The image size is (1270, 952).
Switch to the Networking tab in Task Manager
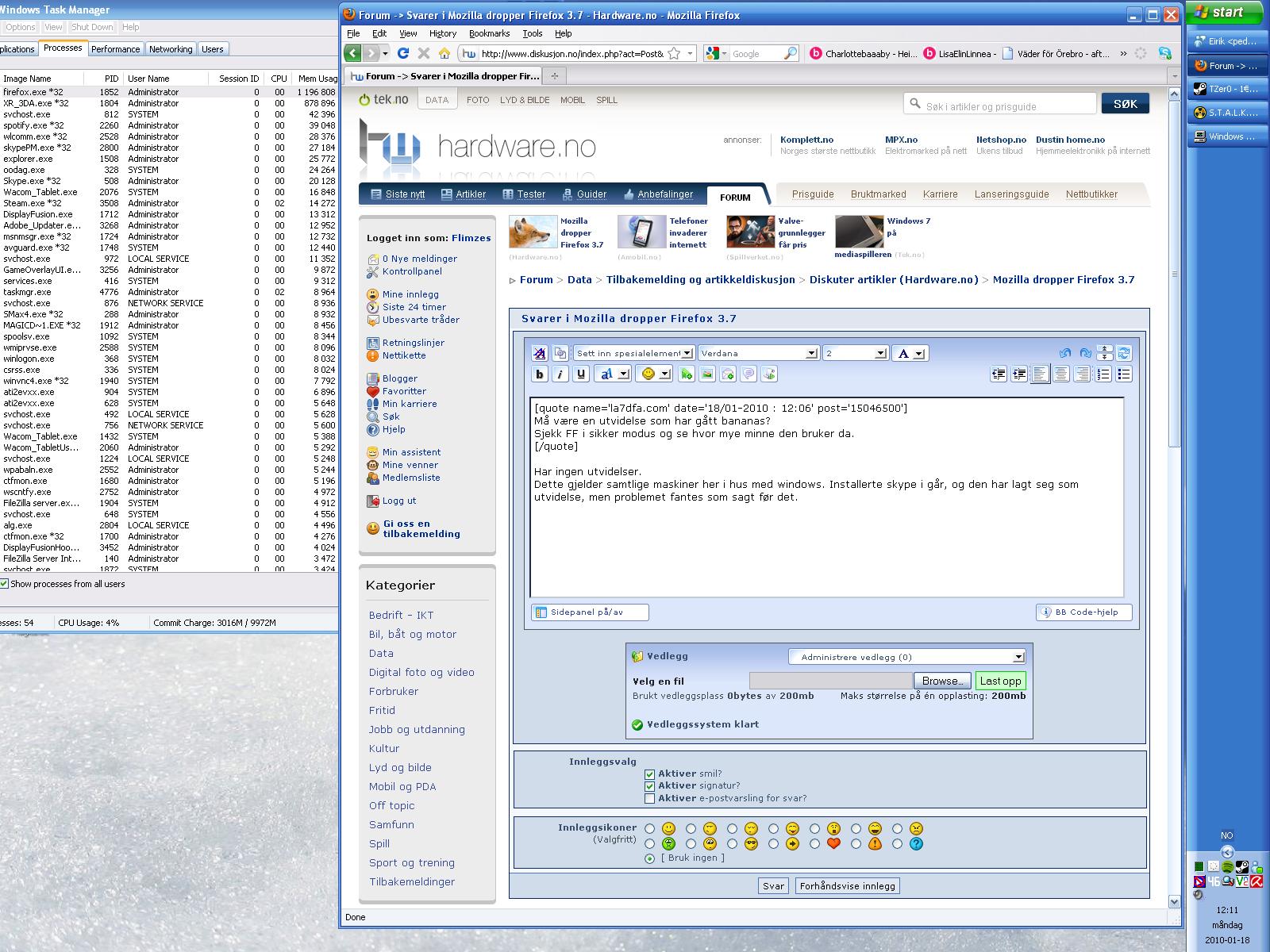click(171, 49)
